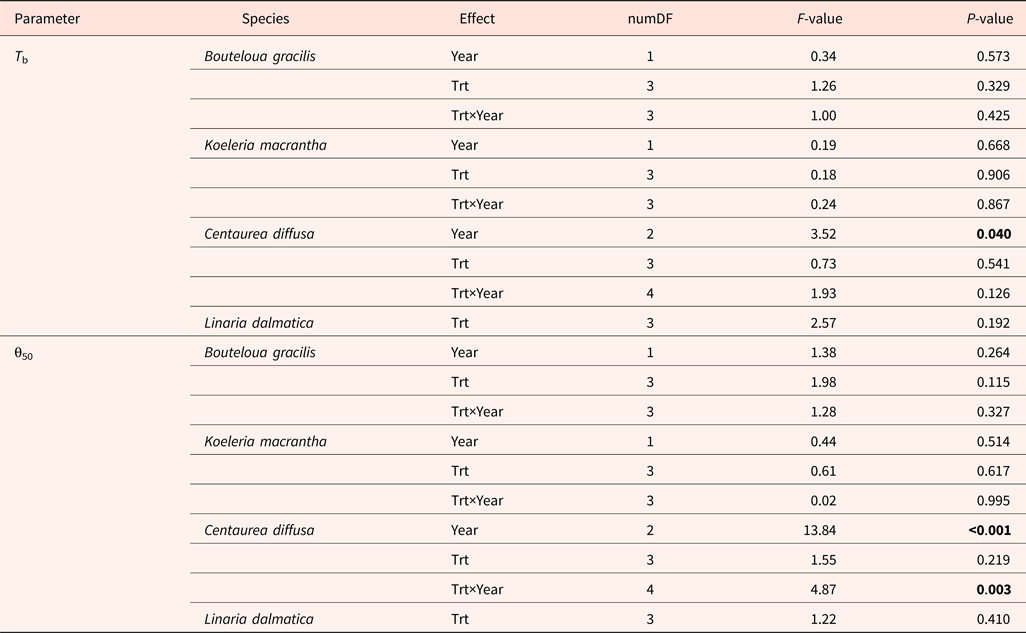
Task: Click the bold P-value 0.003
Action: pos(995,589)
